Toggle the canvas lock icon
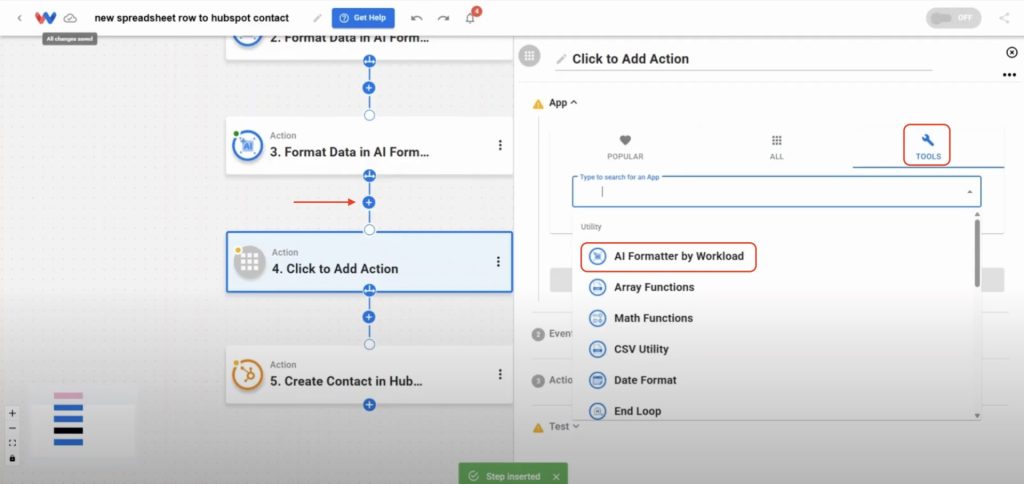 coord(12,458)
